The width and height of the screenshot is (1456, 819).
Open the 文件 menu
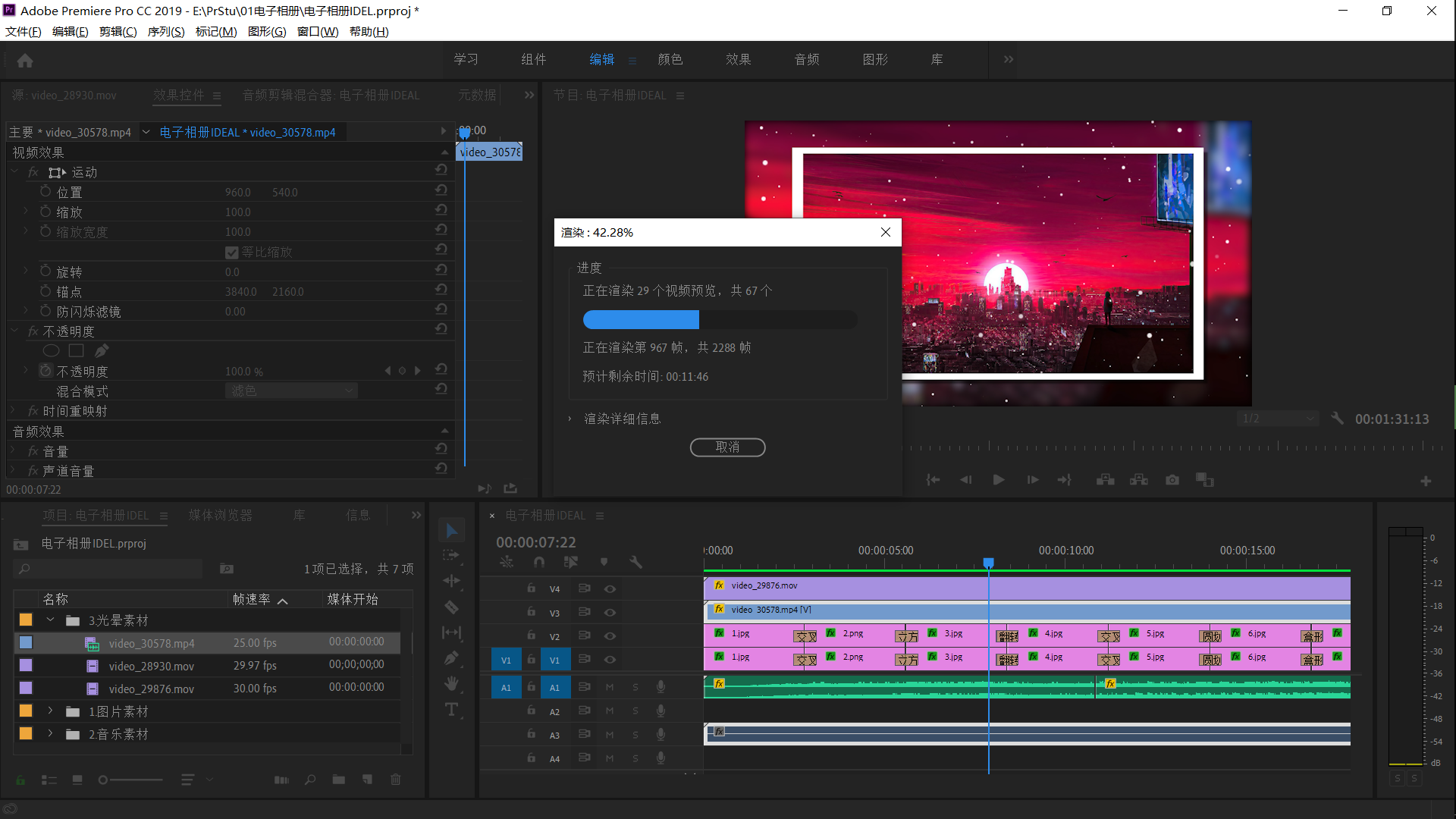[24, 32]
